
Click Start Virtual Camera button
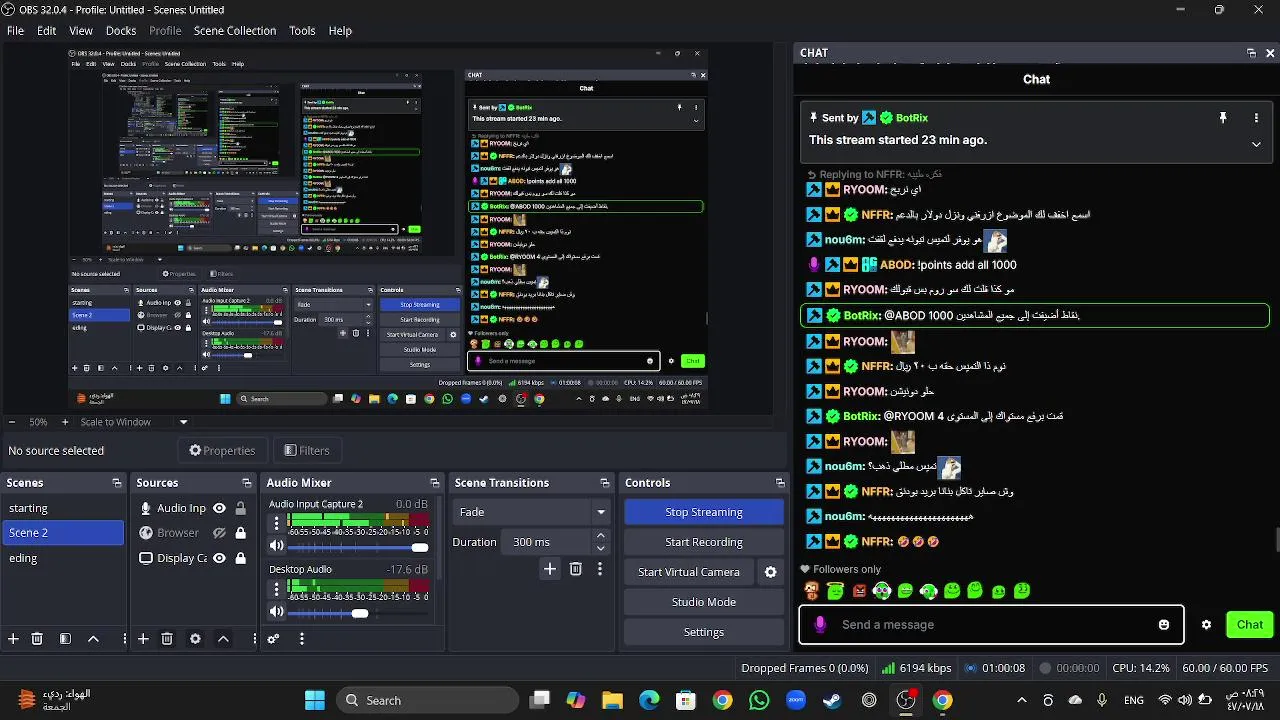pyautogui.click(x=689, y=572)
